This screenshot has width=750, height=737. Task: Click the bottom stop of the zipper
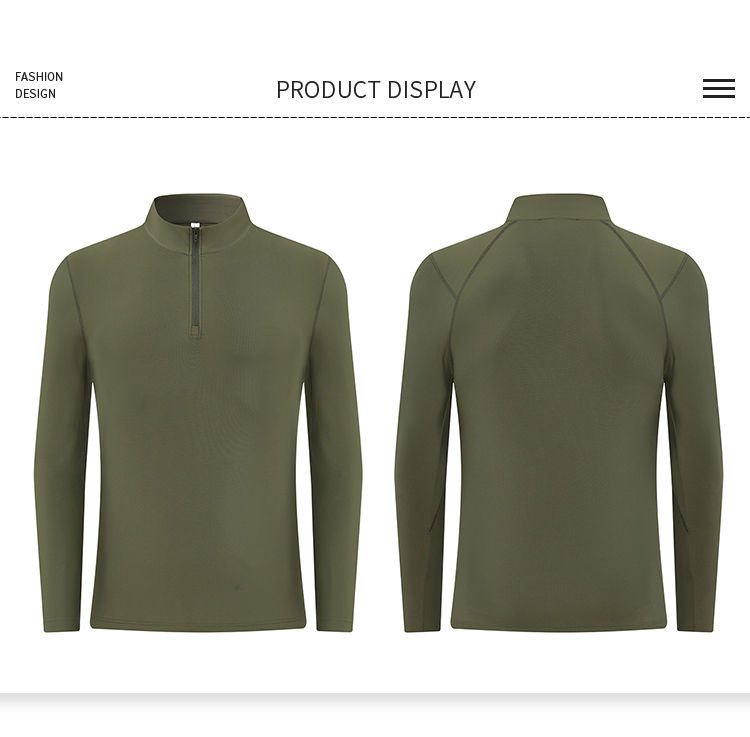(195, 330)
